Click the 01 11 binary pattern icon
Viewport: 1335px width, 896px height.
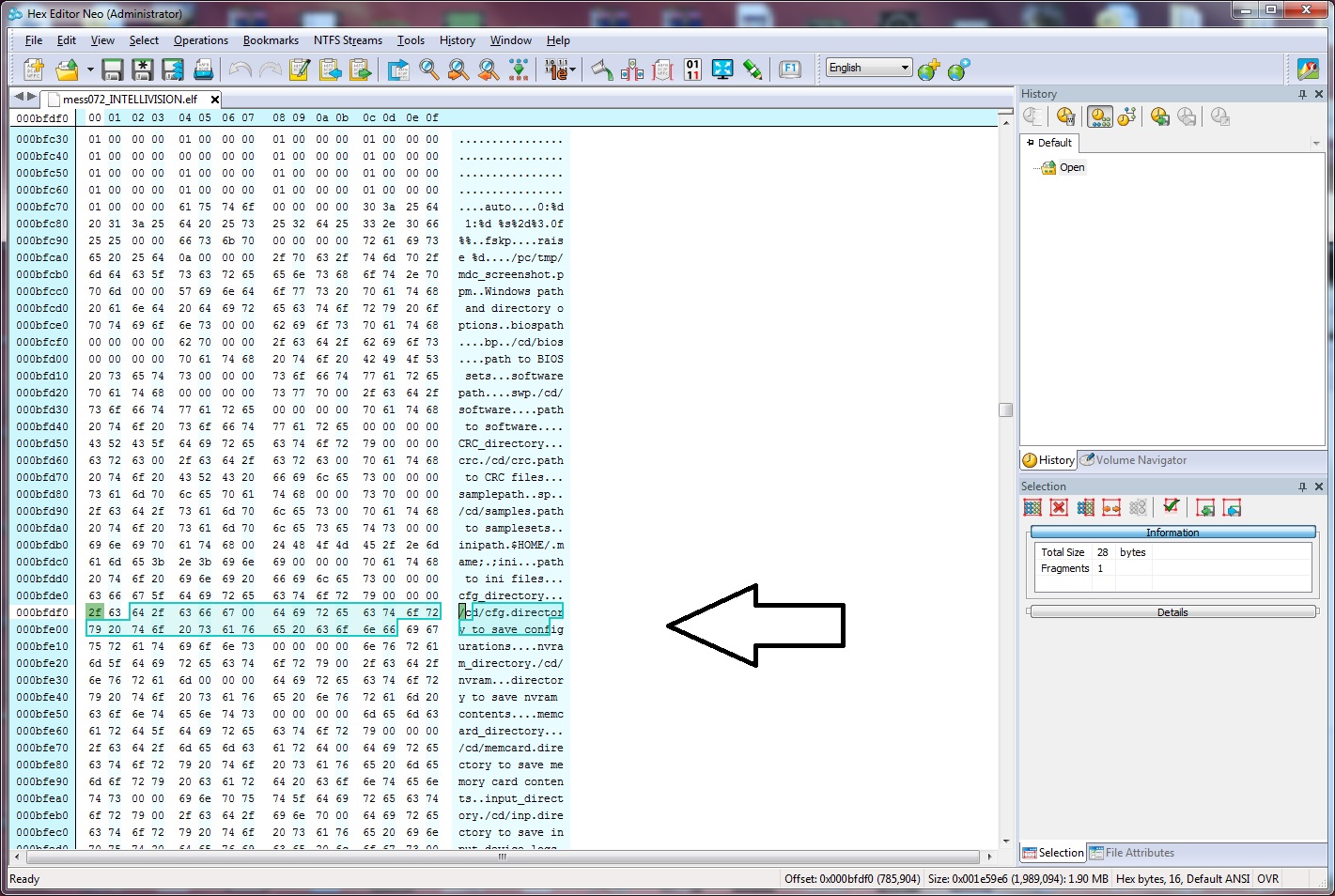click(693, 69)
